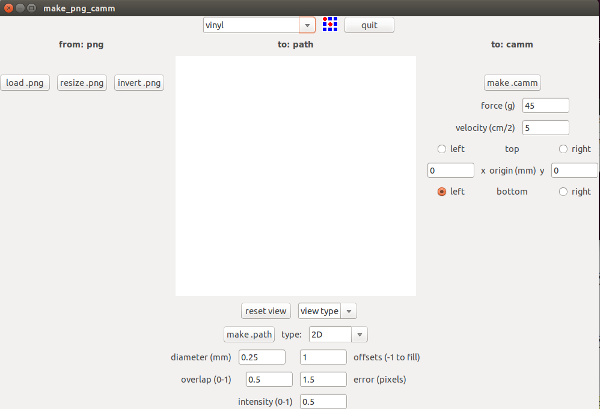The height and width of the screenshot is (409, 600).
Task: Click the diameter (mm) field showing 0.25
Action: click(x=262, y=357)
